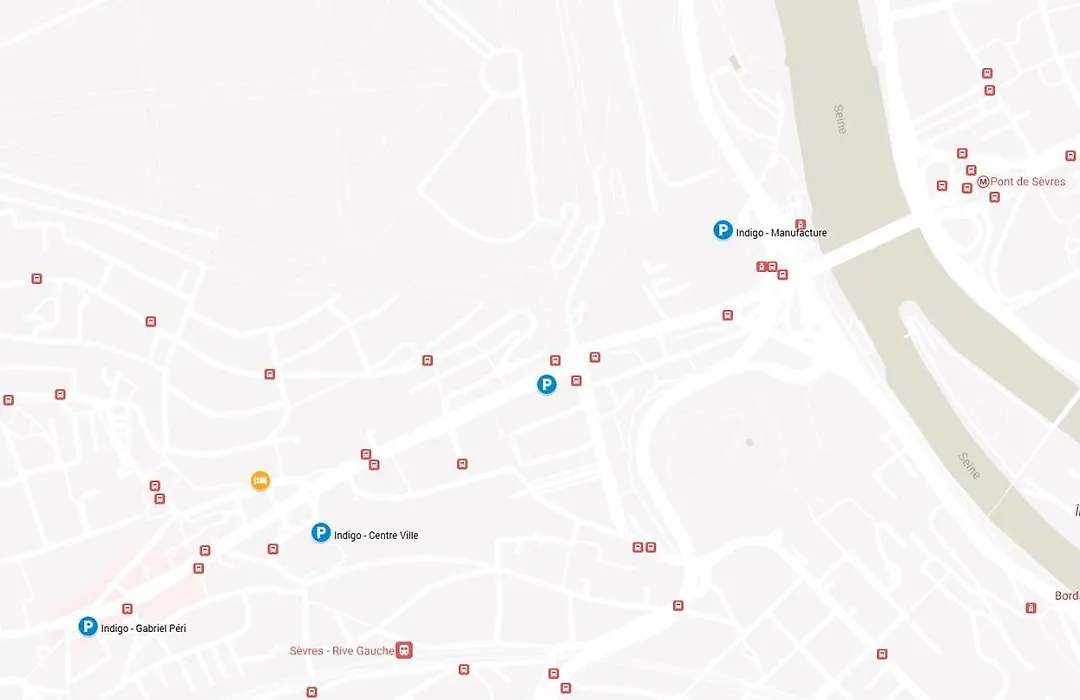This screenshot has width=1080, height=700.
Task: Click the bus stop right of unlabeled parking marker
Action: pyautogui.click(x=577, y=381)
